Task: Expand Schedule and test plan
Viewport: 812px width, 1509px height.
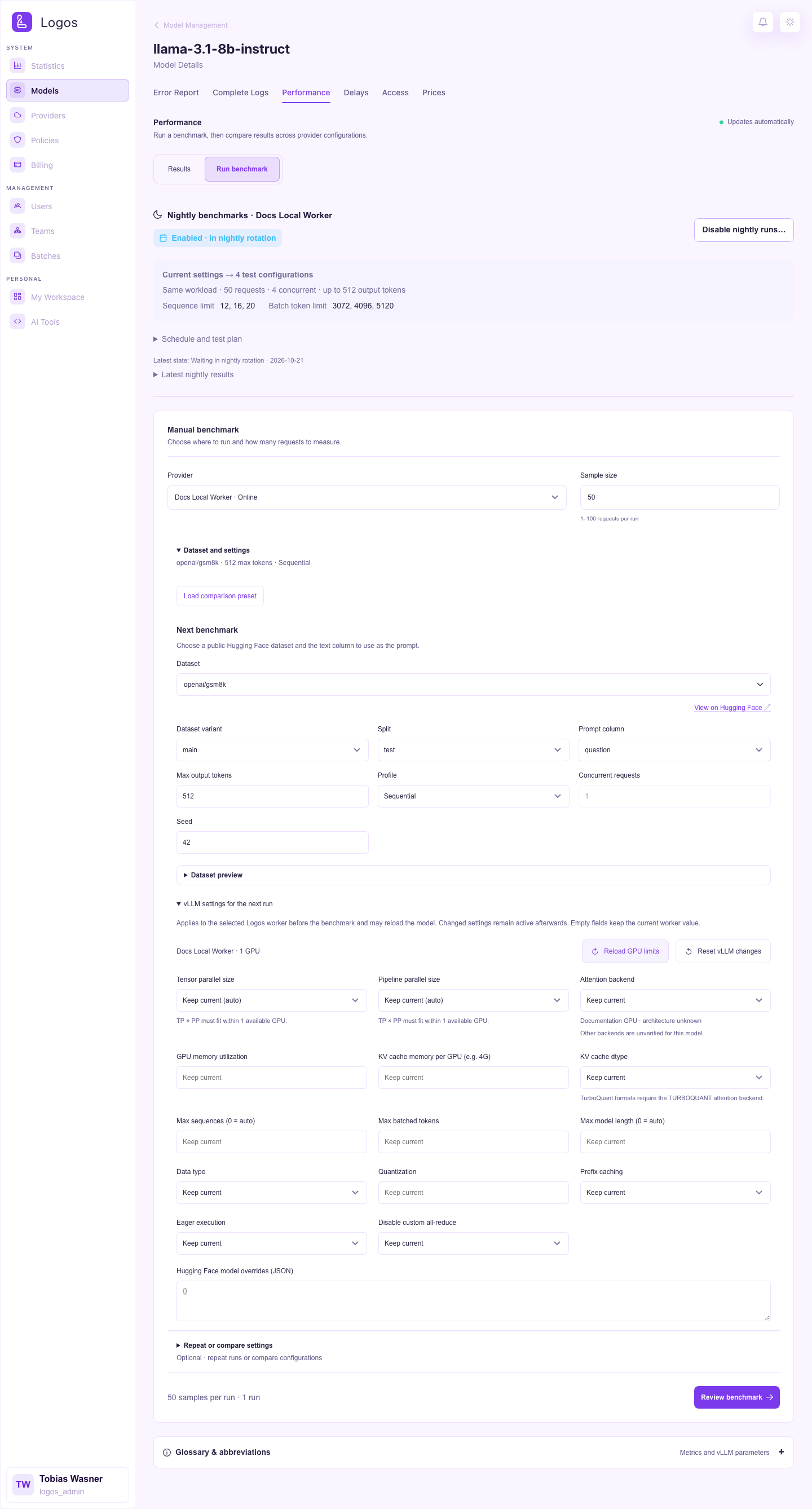Action: point(197,339)
